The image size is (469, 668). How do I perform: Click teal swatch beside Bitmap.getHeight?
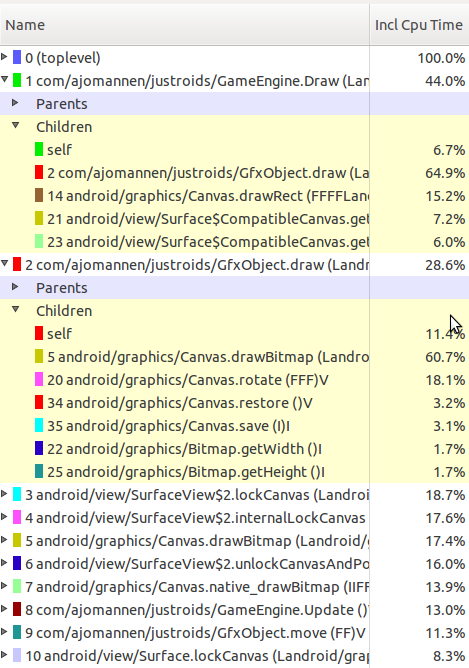coord(39,471)
